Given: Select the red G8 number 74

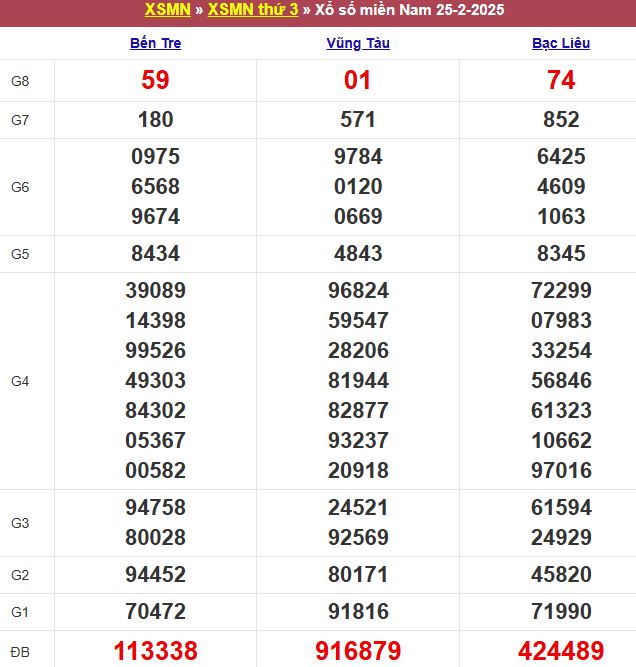Looking at the screenshot, I should click(x=561, y=80).
